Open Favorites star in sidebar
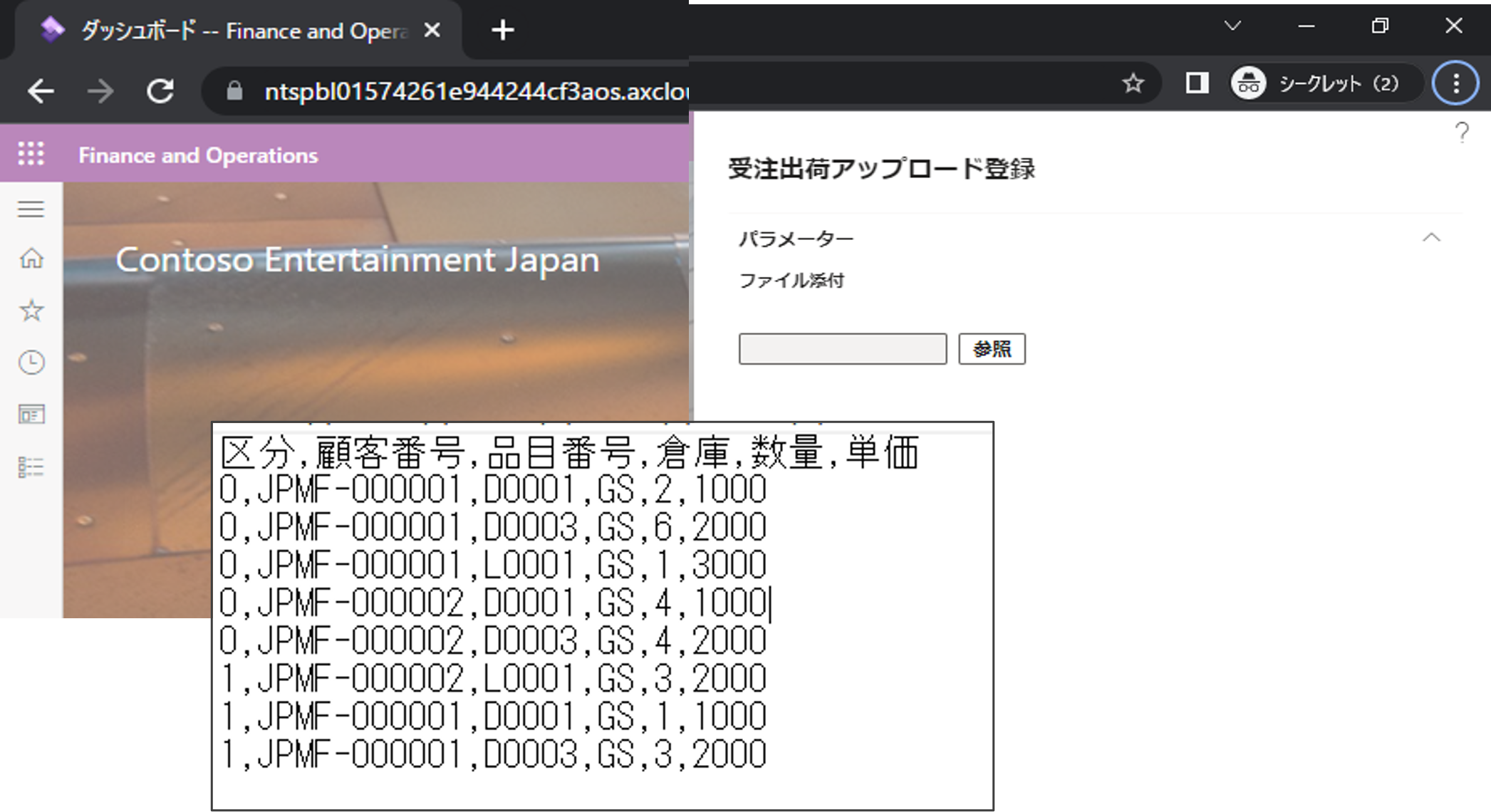 pyautogui.click(x=31, y=311)
